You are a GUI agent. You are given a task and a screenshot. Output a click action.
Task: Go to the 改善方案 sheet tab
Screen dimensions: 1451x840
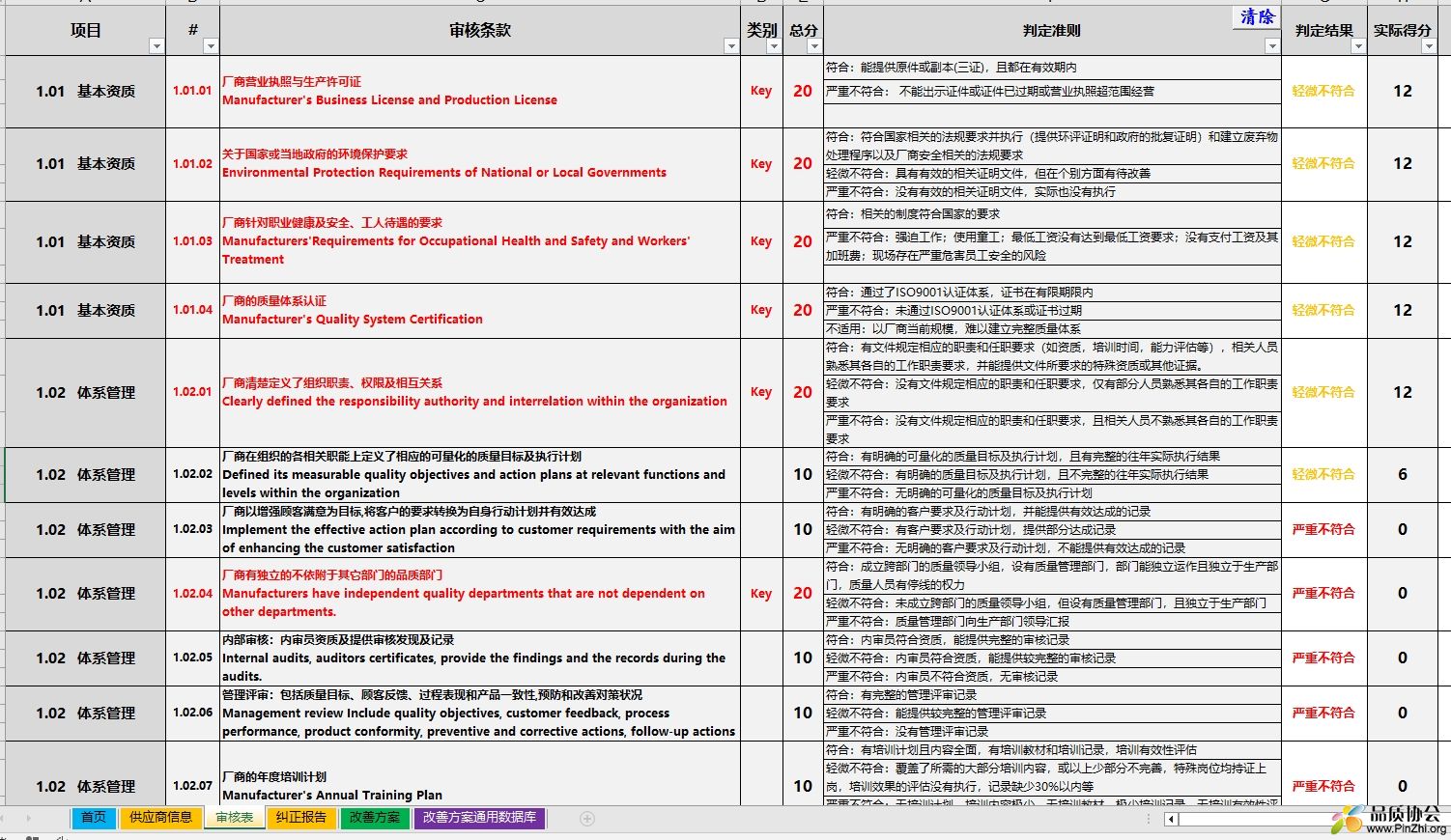pos(374,818)
